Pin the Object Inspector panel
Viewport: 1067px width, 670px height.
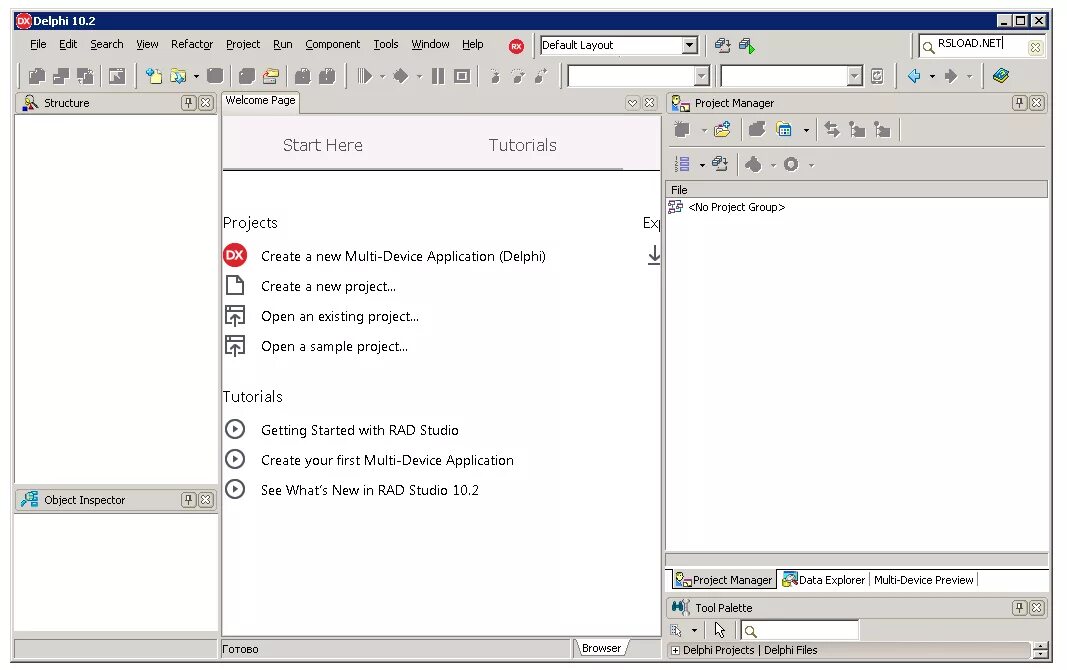pyautogui.click(x=188, y=500)
